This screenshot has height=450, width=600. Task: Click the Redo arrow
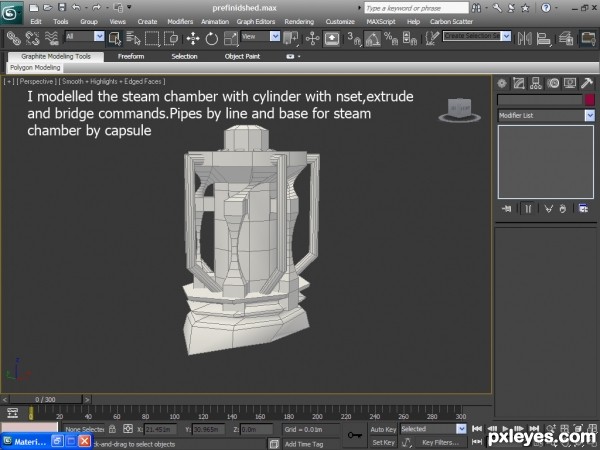click(x=96, y=8)
